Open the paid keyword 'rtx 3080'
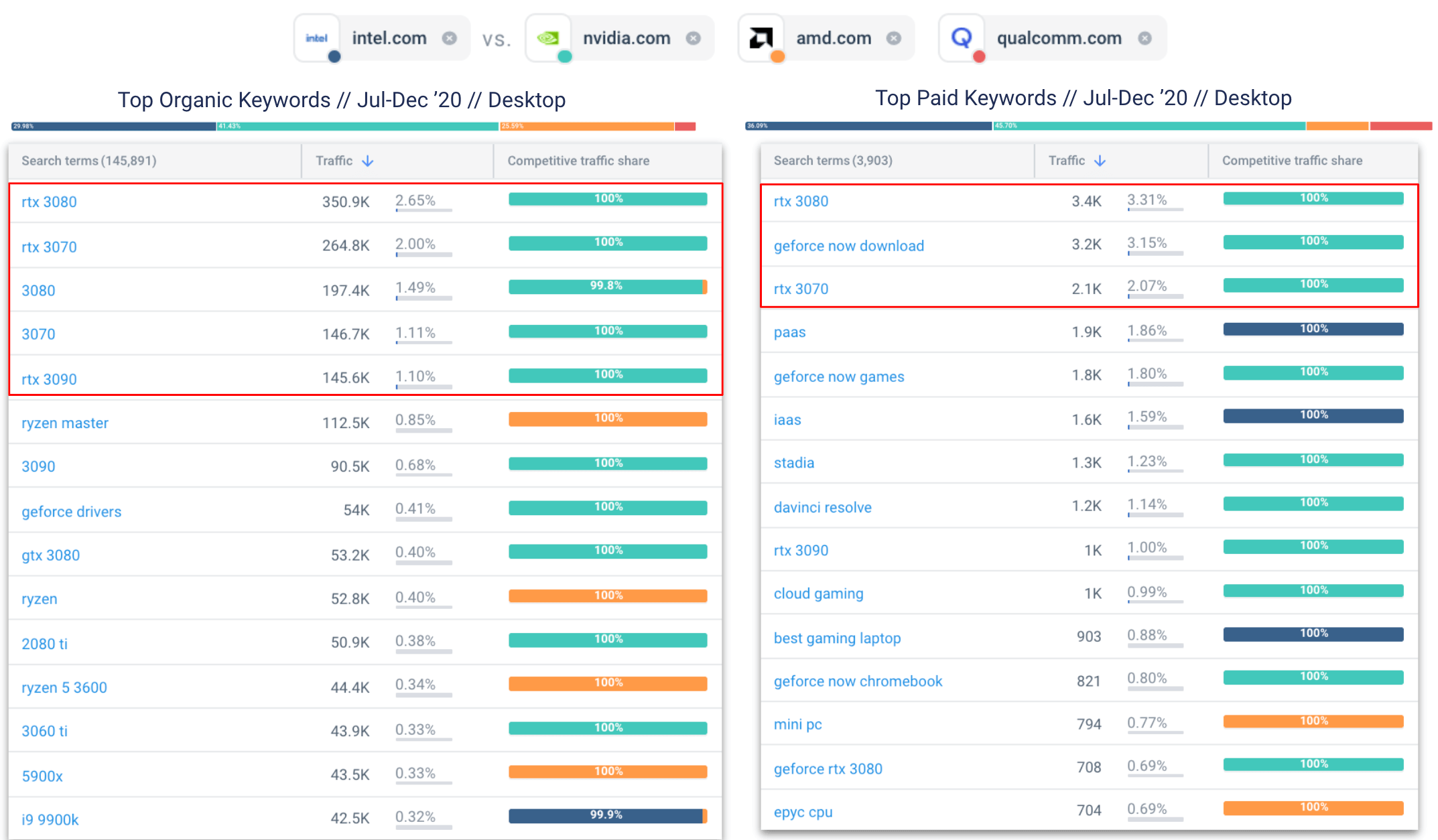 coord(801,201)
